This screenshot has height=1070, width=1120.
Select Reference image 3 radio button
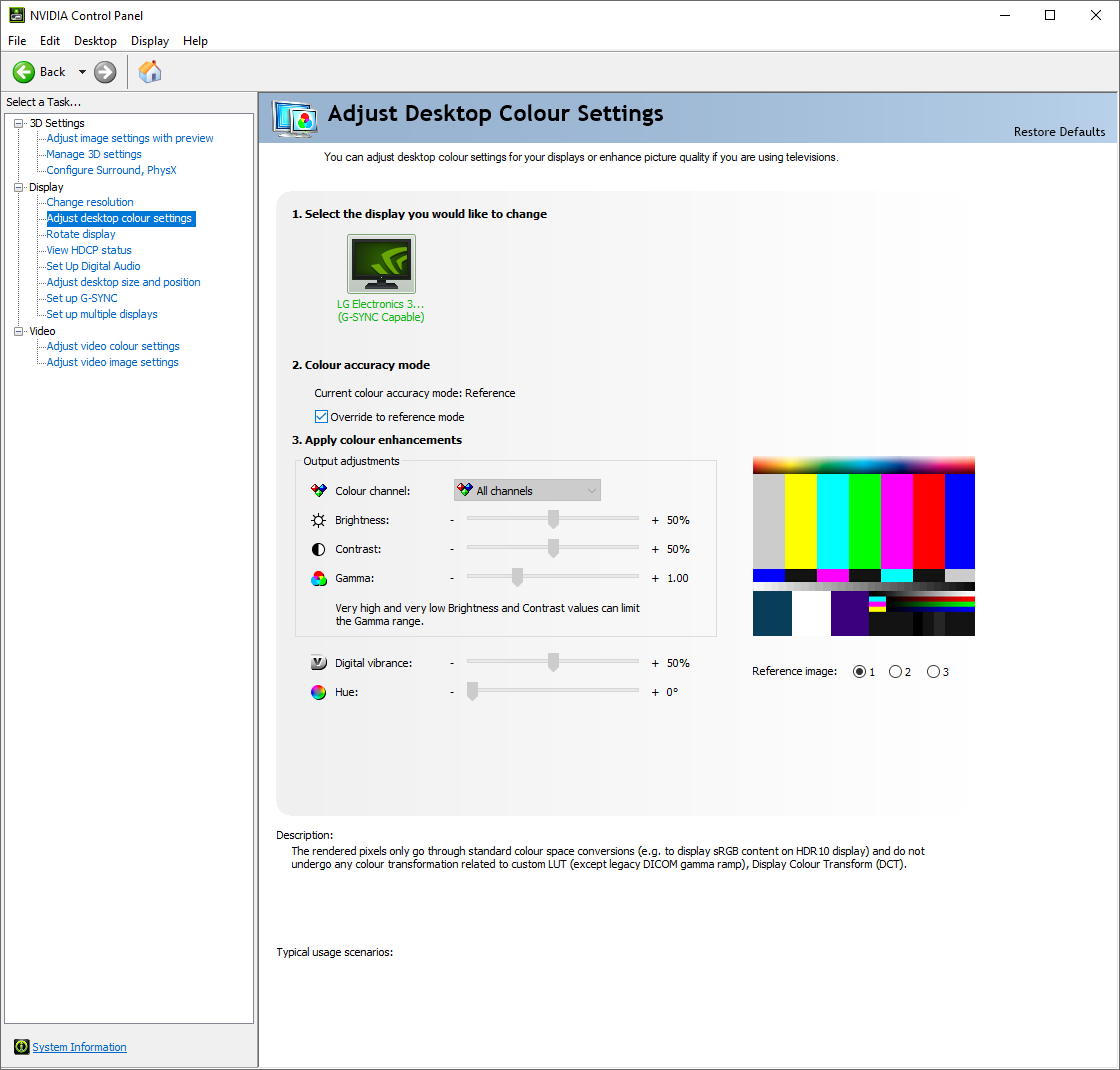[933, 671]
